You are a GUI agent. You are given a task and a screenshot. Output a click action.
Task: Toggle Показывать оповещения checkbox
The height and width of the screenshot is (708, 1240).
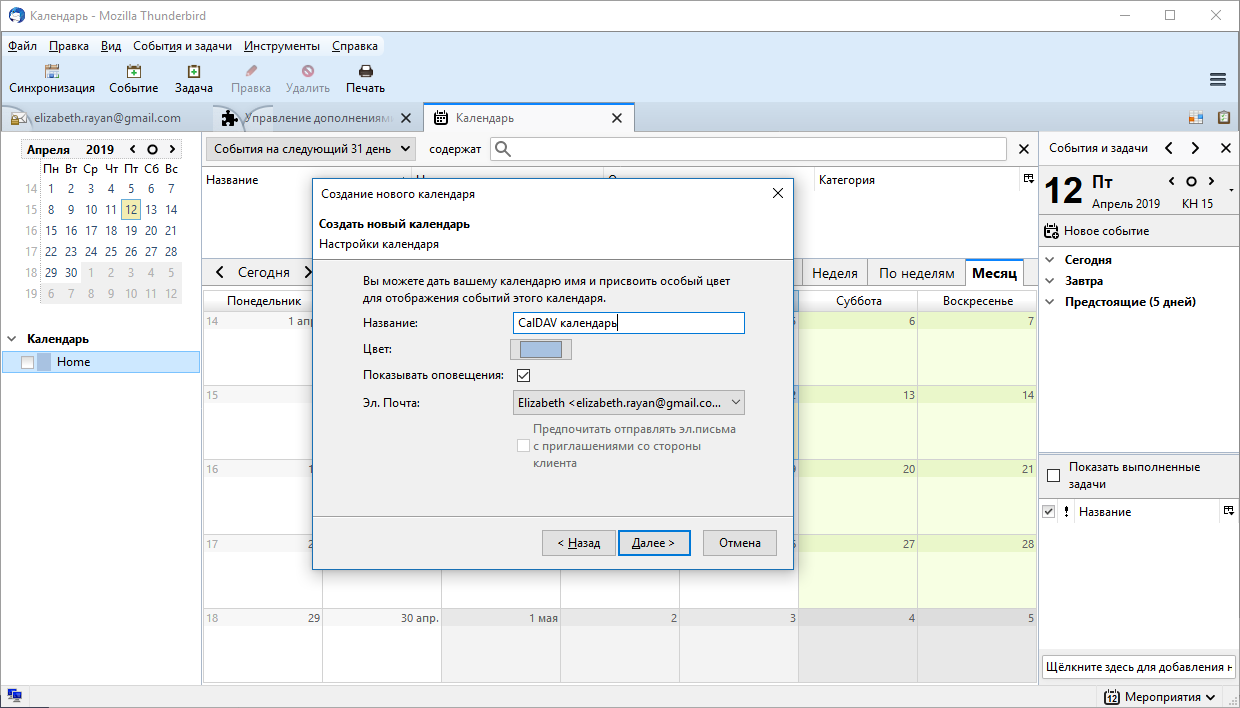coord(523,375)
